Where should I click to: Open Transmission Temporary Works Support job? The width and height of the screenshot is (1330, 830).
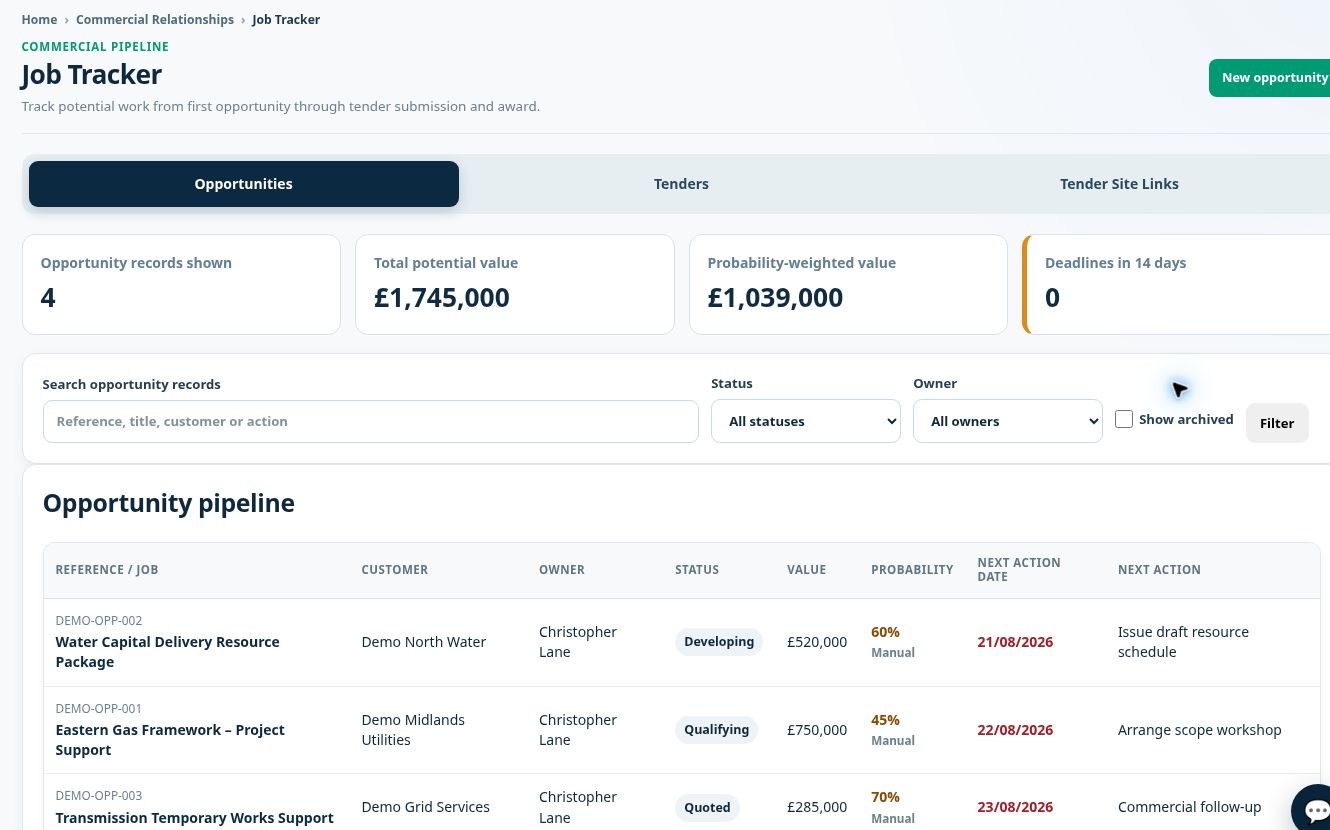(x=195, y=818)
